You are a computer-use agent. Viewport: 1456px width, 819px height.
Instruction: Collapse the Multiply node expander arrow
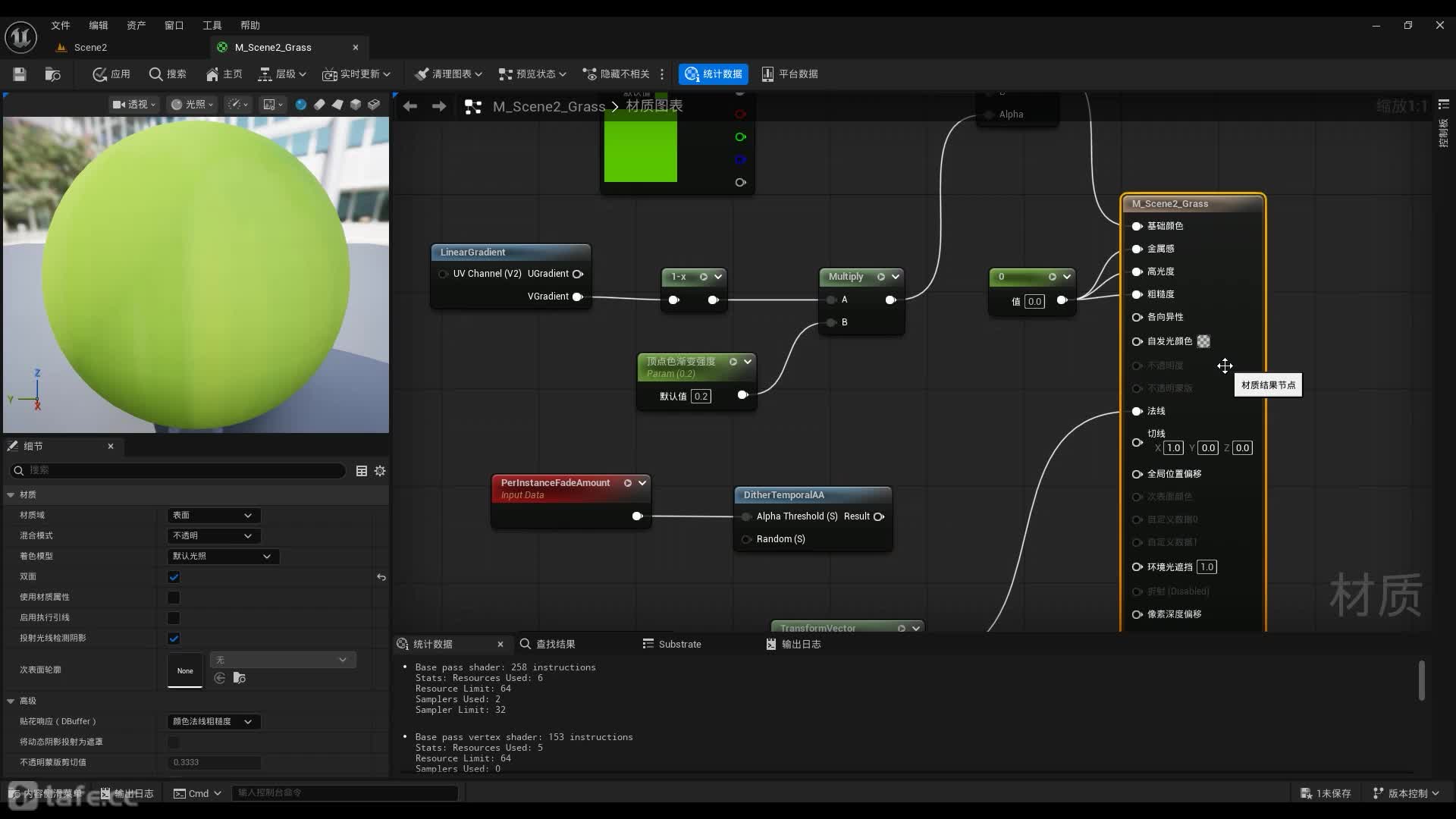pos(896,277)
